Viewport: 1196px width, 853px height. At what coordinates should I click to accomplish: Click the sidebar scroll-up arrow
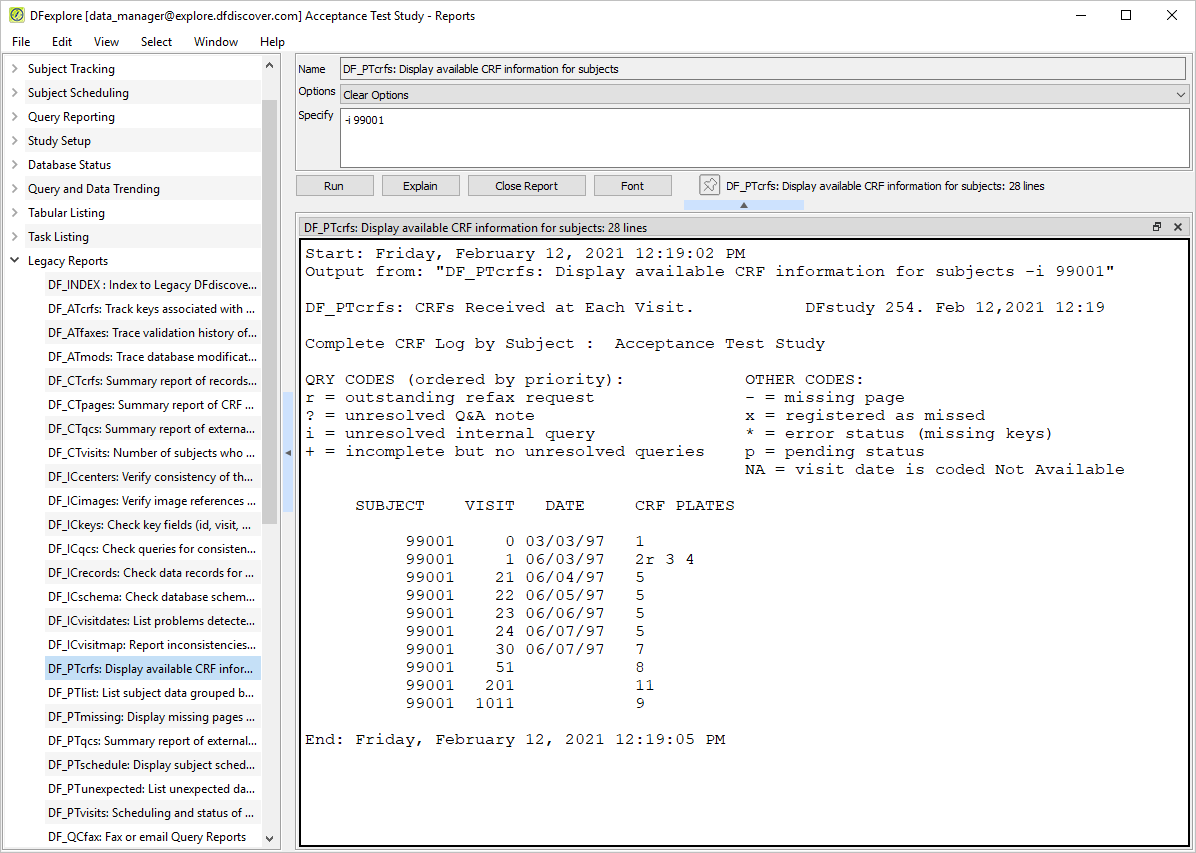pyautogui.click(x=269, y=66)
